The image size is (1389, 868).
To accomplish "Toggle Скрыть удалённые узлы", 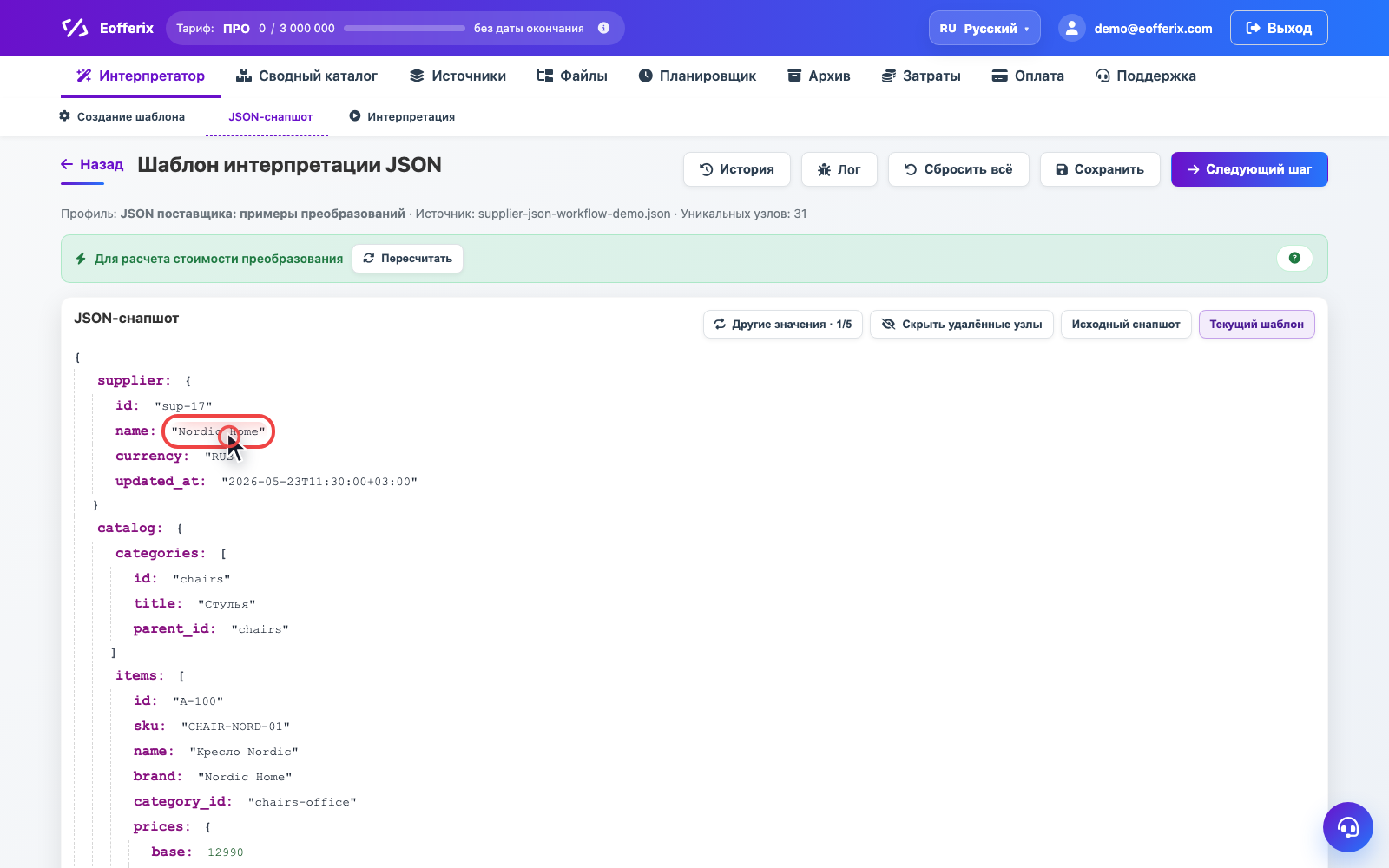I will point(962,325).
